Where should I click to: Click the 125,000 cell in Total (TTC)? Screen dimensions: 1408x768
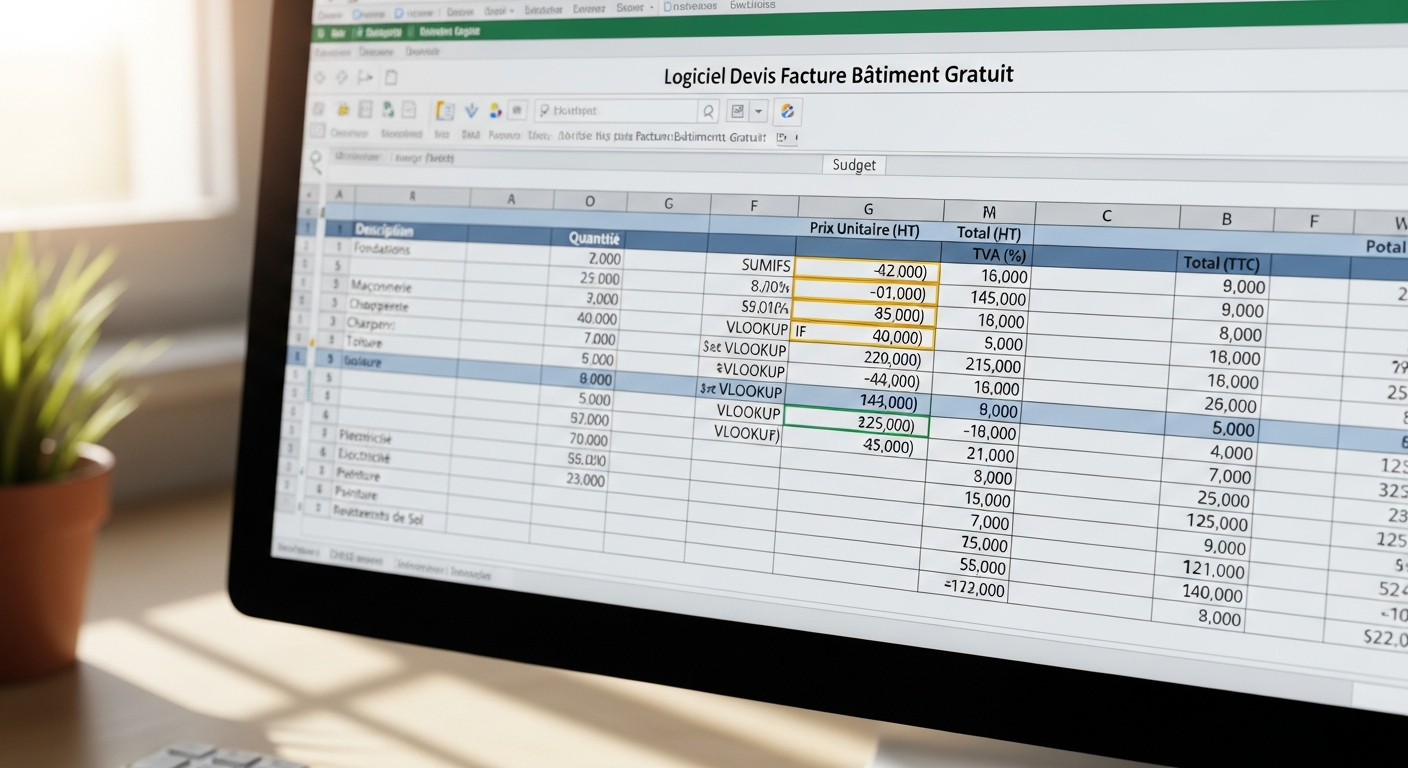[1217, 524]
